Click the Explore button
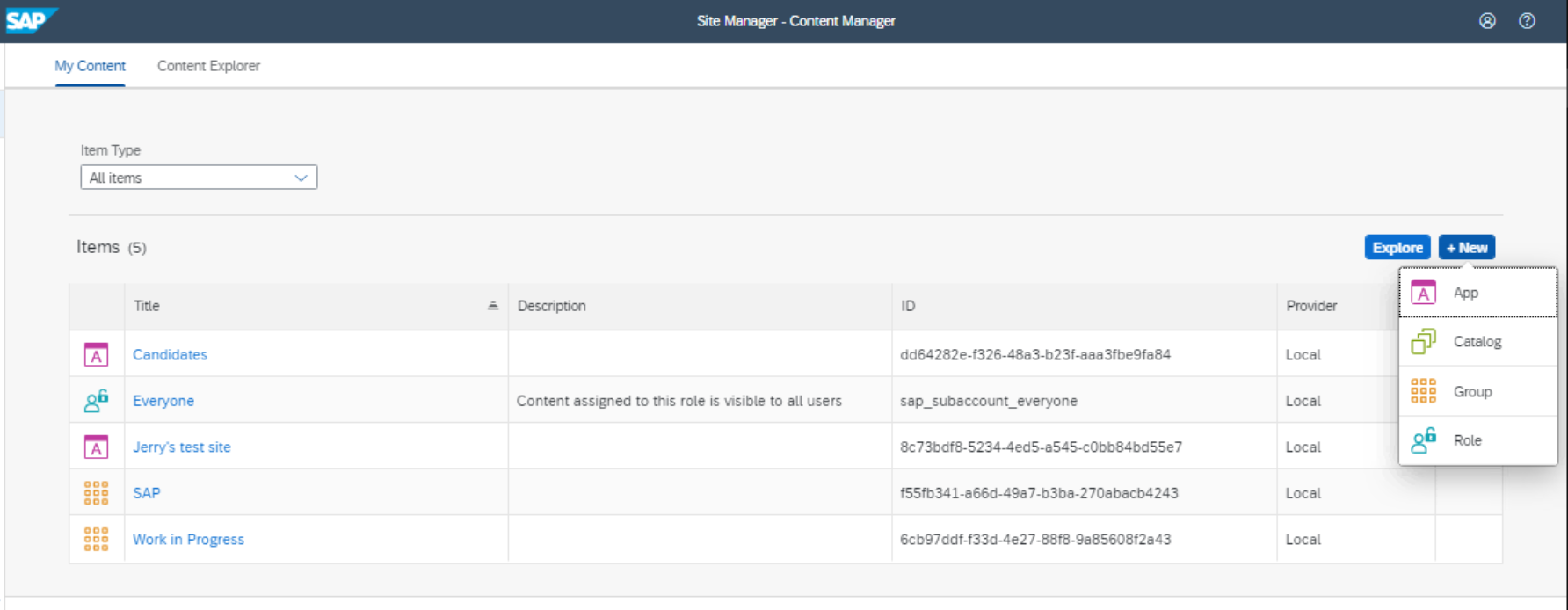 [x=1397, y=248]
